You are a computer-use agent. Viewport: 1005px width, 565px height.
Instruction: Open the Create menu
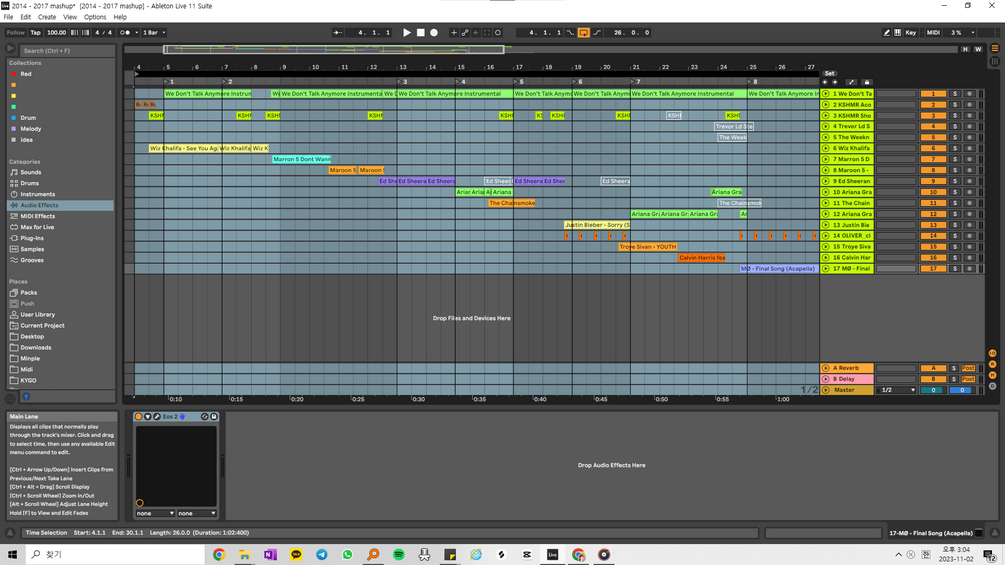coord(47,17)
